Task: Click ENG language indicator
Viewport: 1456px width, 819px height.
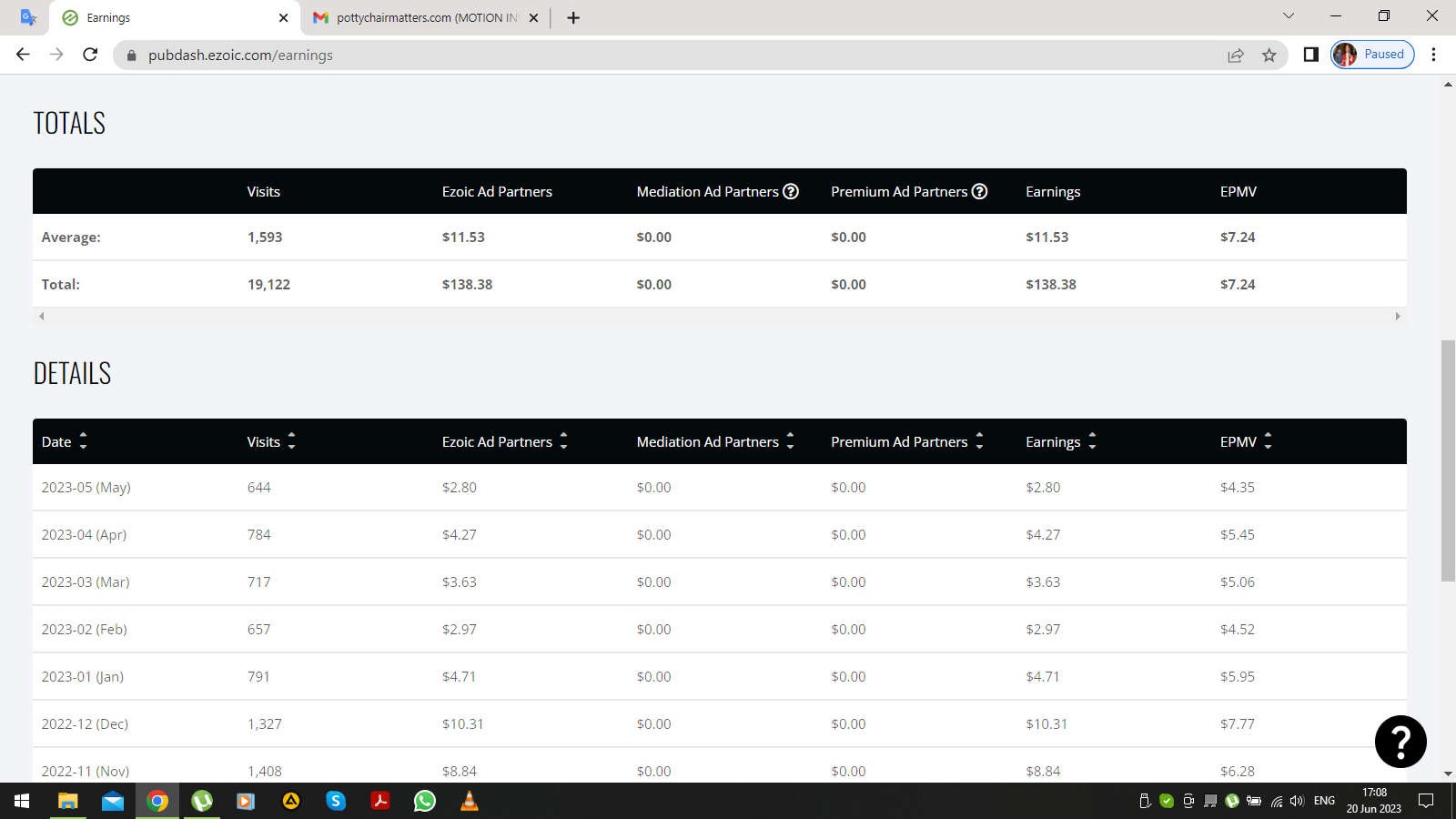Action: click(x=1324, y=801)
